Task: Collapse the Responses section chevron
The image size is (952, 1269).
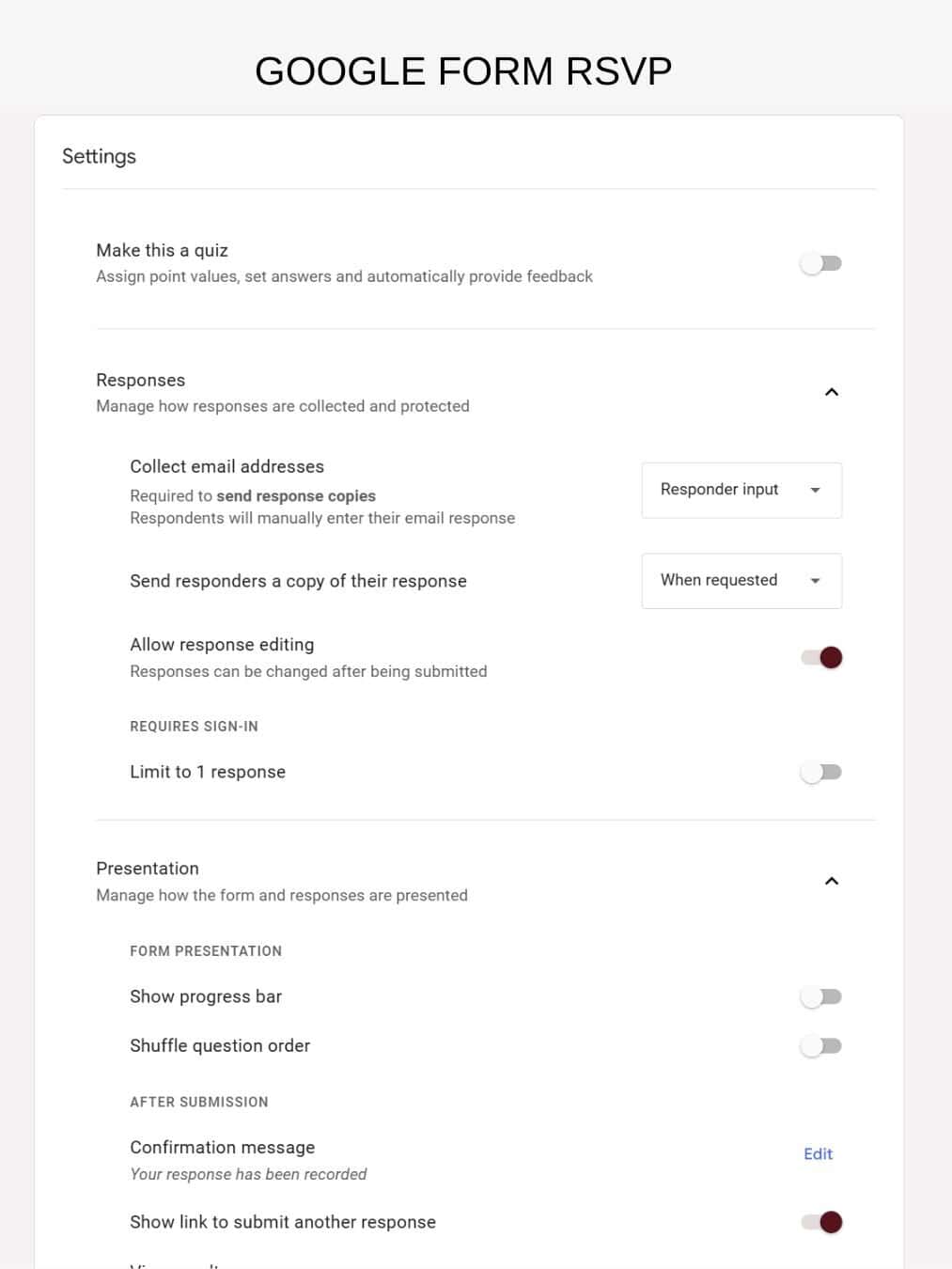Action: point(831,392)
